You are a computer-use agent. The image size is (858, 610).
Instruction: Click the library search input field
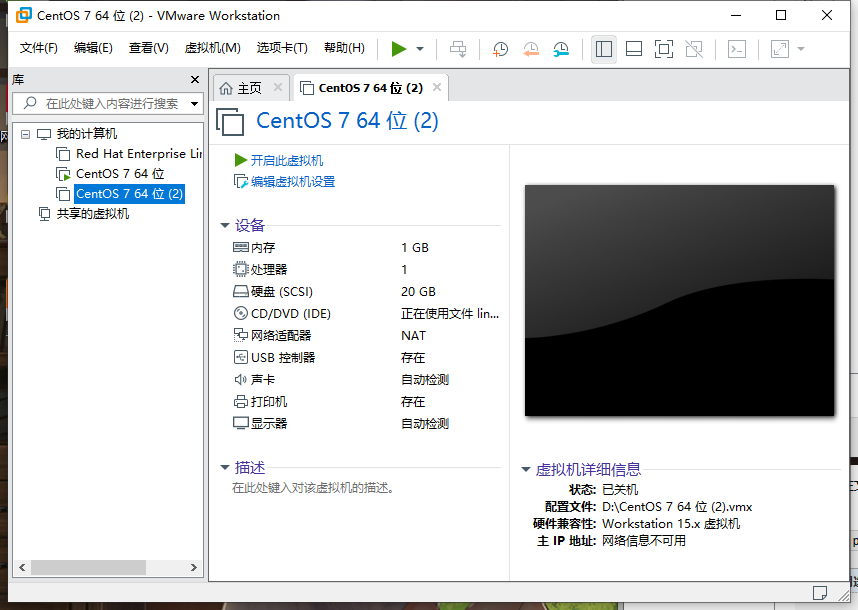107,103
